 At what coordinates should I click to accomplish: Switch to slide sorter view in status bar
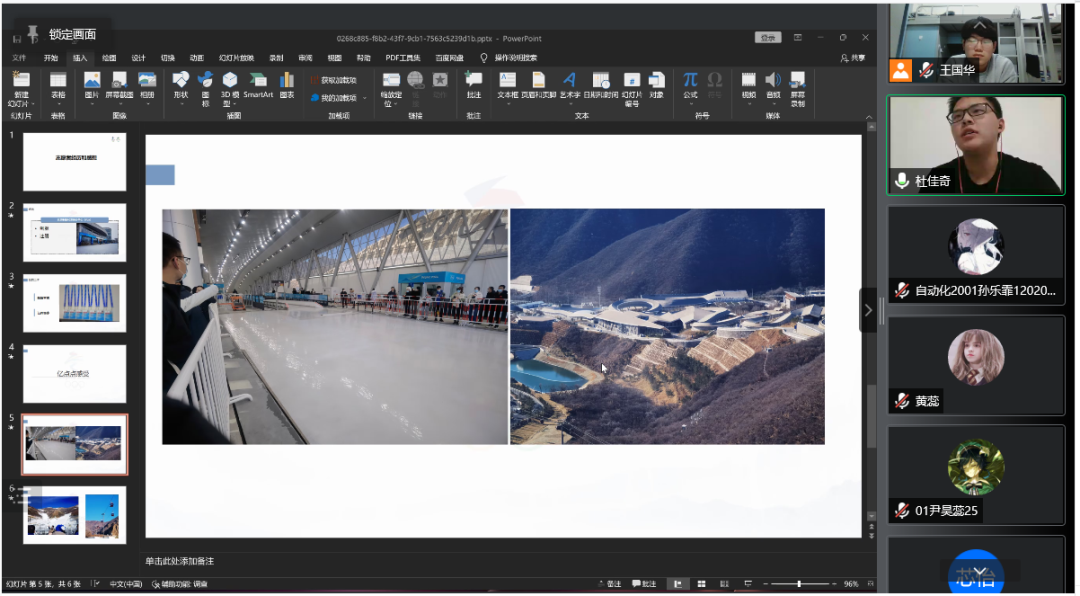point(702,584)
